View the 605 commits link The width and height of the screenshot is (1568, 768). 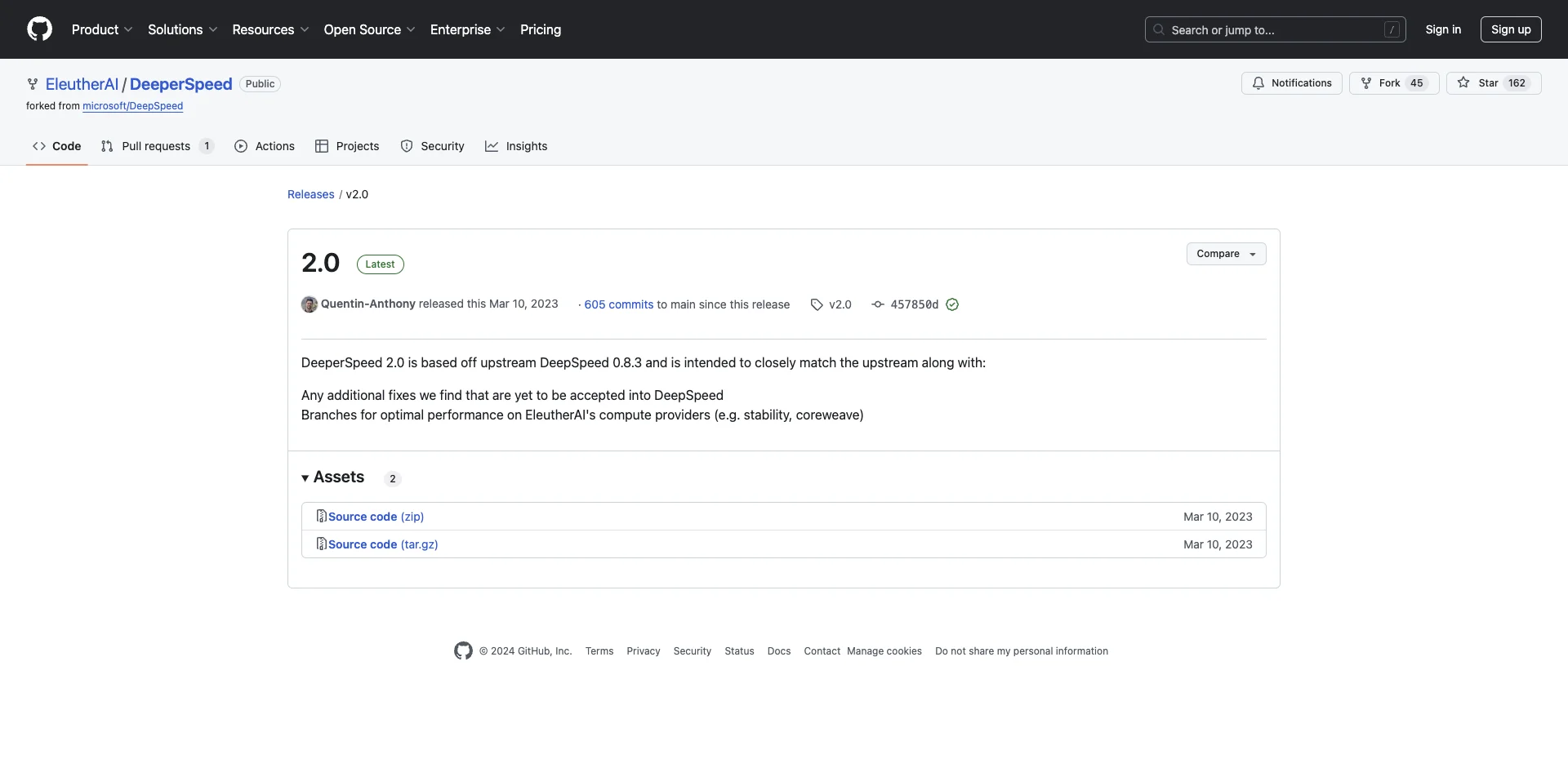[x=618, y=304]
